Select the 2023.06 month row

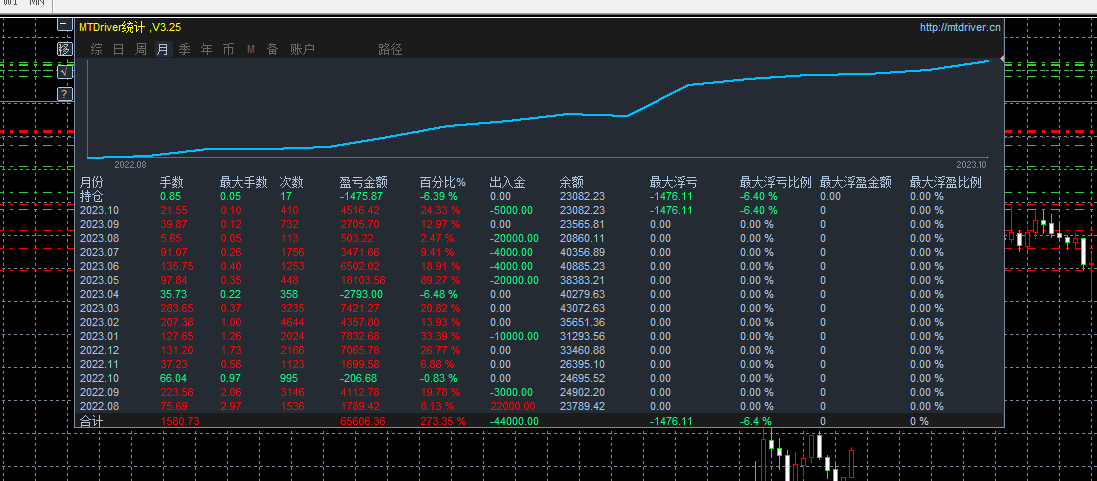(539, 266)
